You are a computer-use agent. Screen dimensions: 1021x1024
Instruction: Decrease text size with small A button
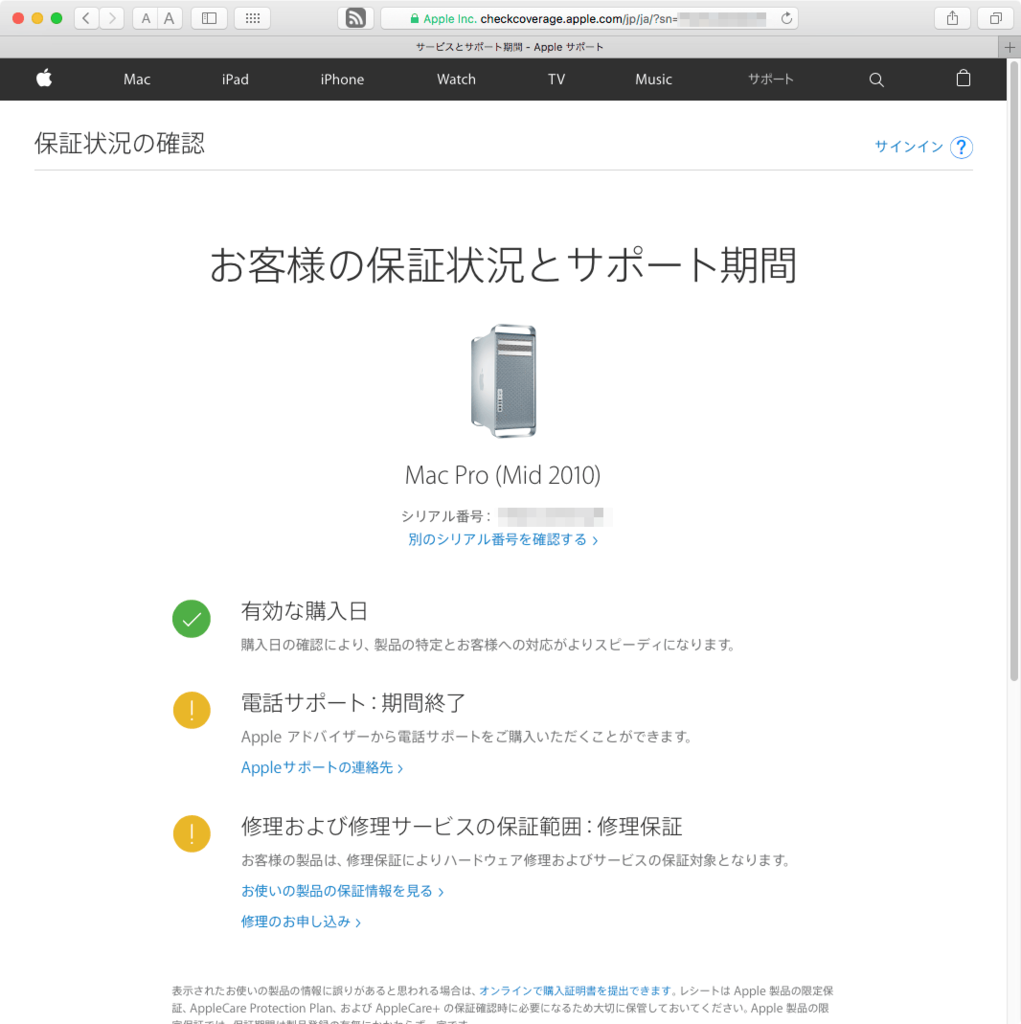point(146,18)
